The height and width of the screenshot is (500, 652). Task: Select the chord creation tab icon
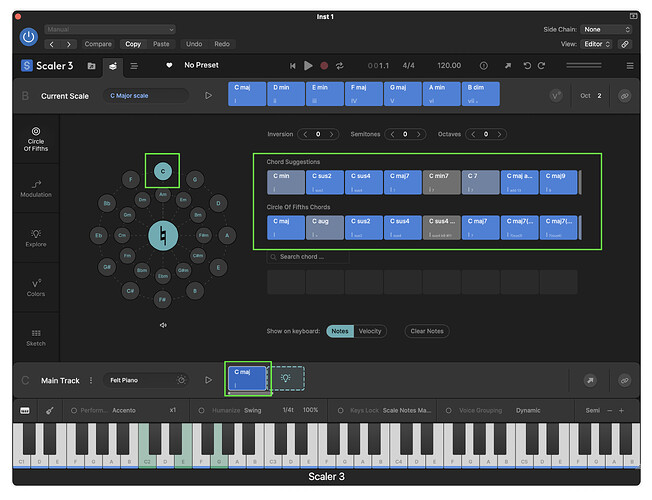coord(113,66)
